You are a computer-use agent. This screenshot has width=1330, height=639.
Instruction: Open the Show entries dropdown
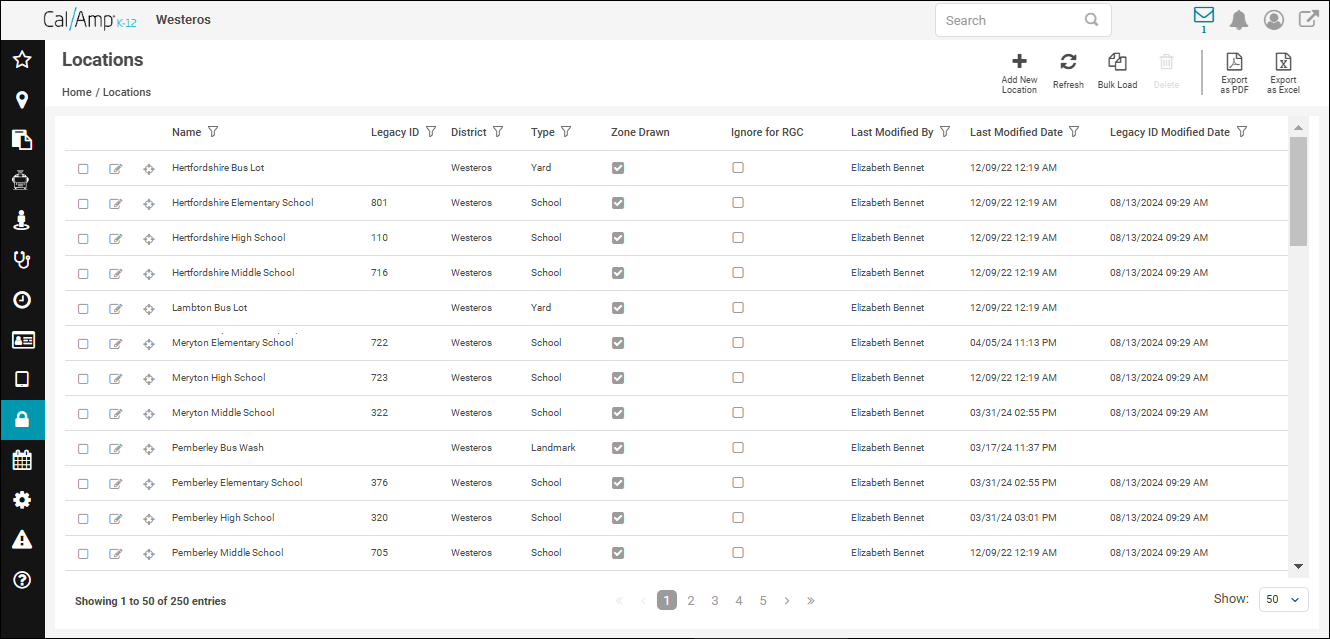tap(1284, 599)
